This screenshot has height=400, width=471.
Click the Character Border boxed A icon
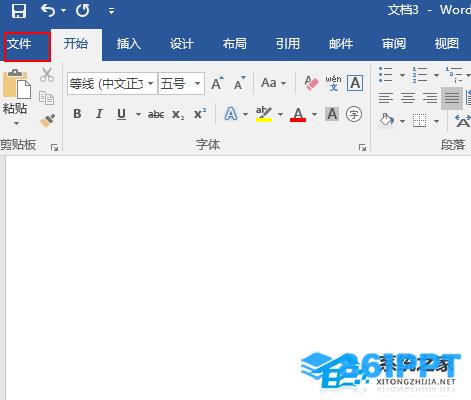click(x=355, y=83)
